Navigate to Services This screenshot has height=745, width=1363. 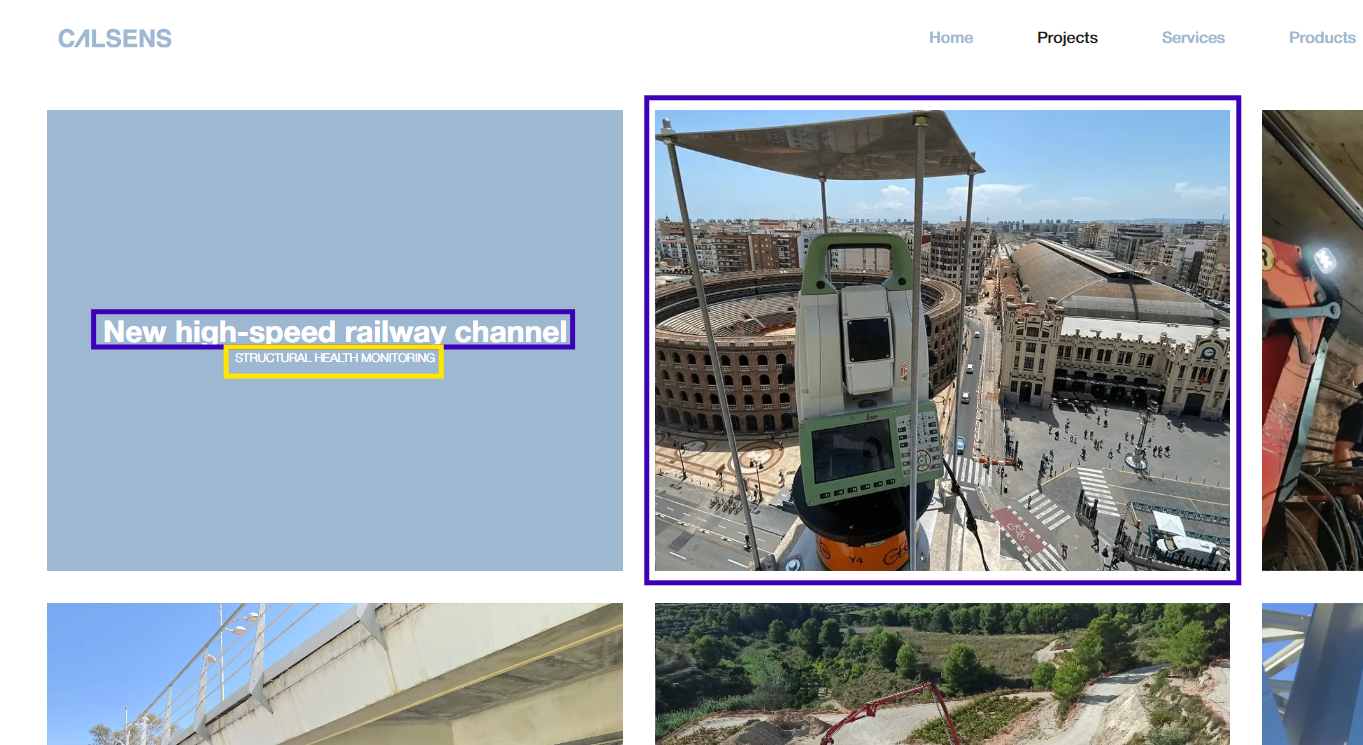(x=1193, y=38)
